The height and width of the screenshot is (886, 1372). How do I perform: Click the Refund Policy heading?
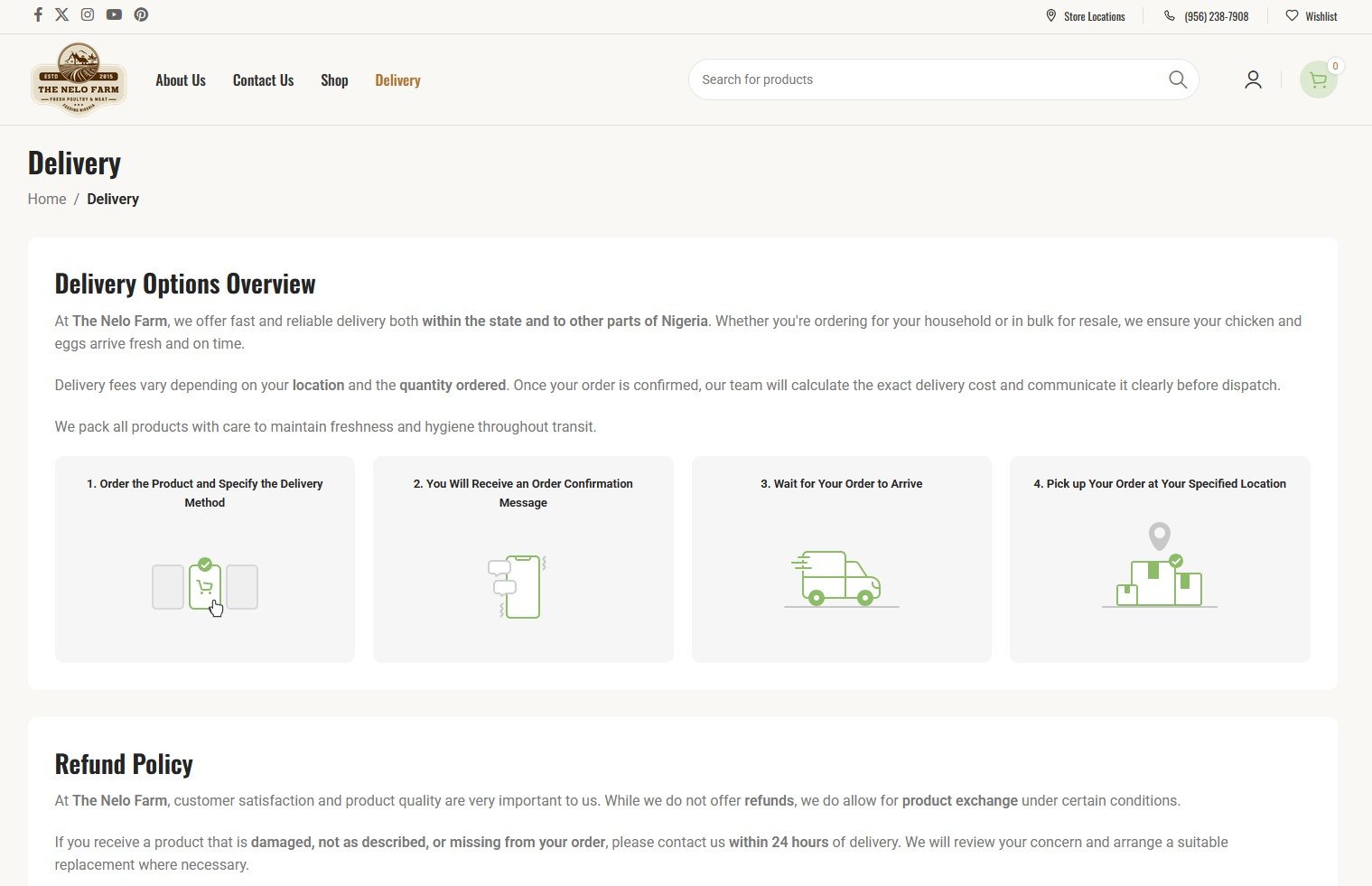pyautogui.click(x=124, y=764)
